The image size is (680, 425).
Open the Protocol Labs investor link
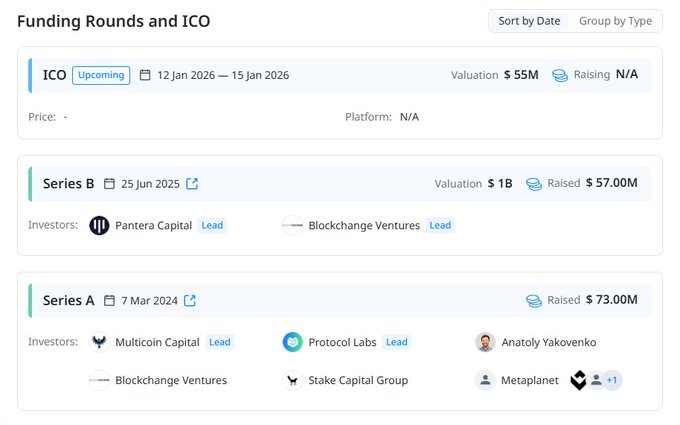point(342,342)
